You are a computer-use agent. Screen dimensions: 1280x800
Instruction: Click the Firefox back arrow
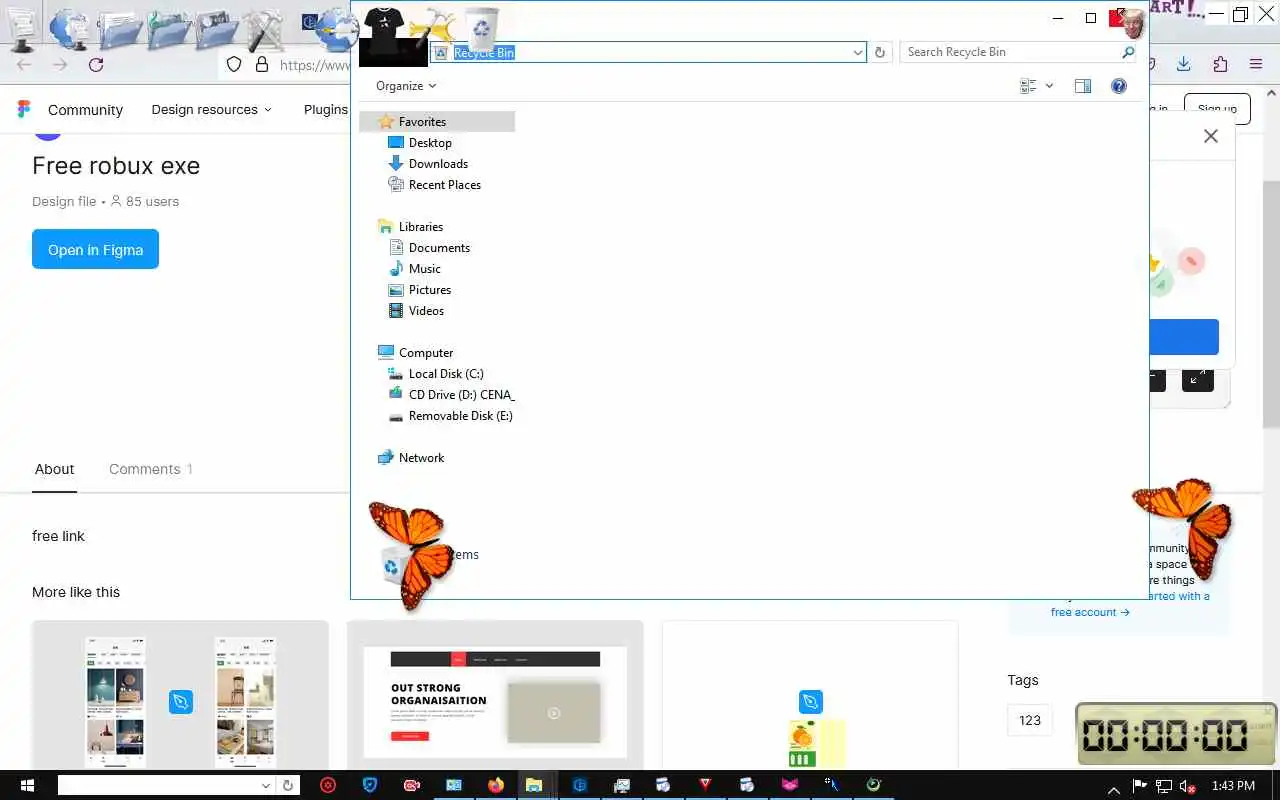point(25,65)
